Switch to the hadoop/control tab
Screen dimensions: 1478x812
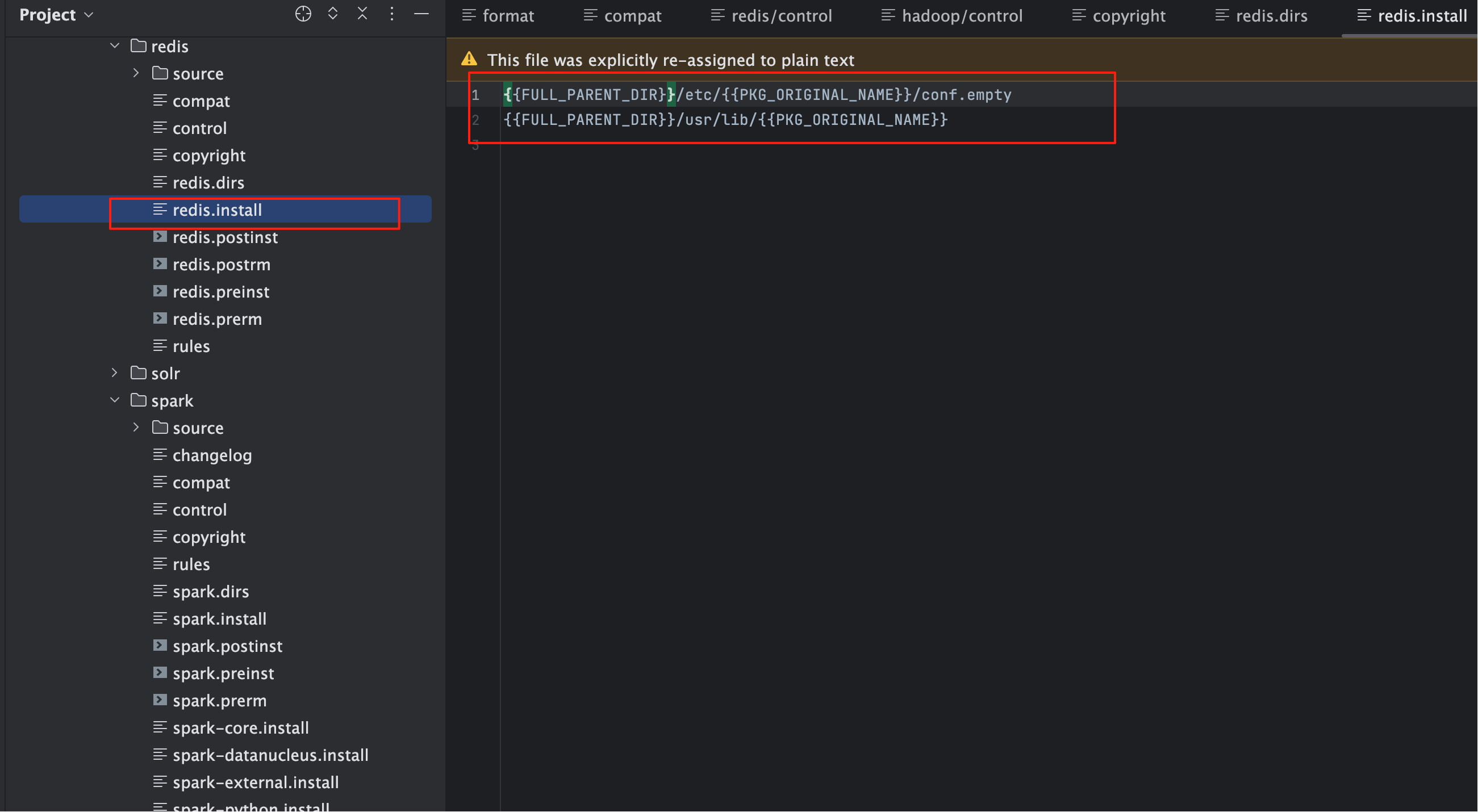pos(952,16)
